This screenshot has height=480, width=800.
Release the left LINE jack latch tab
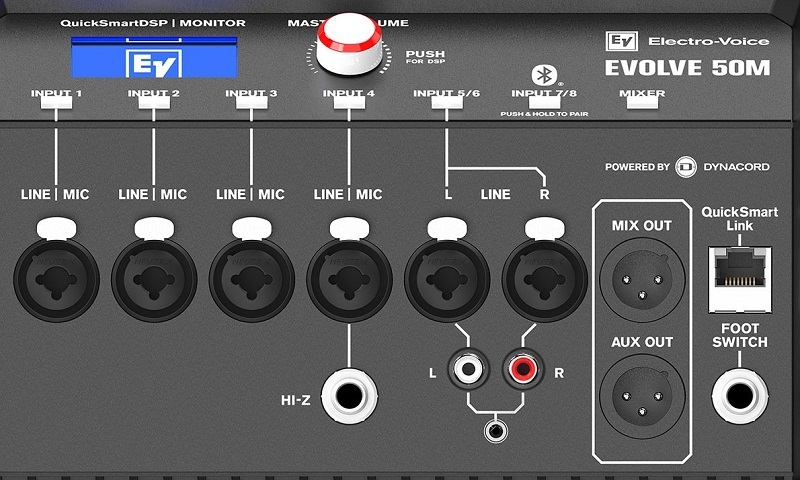pos(447,228)
